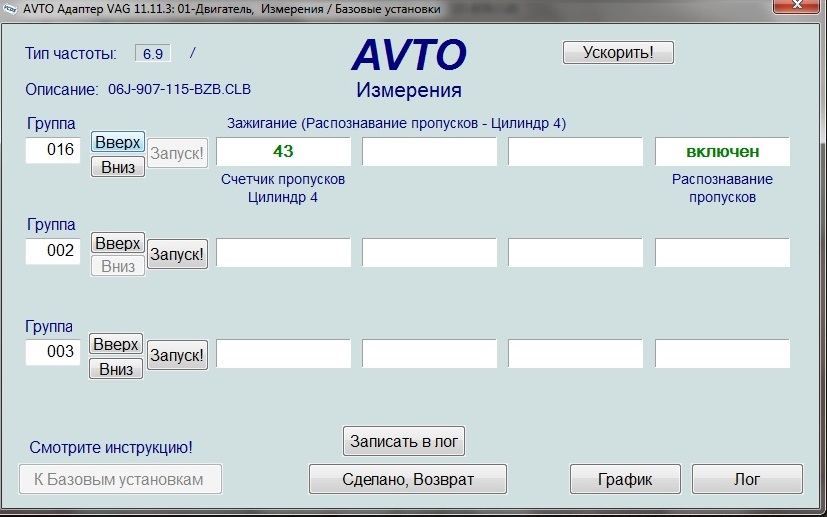
Task: Click Вниз for group 003
Action: (x=116, y=369)
